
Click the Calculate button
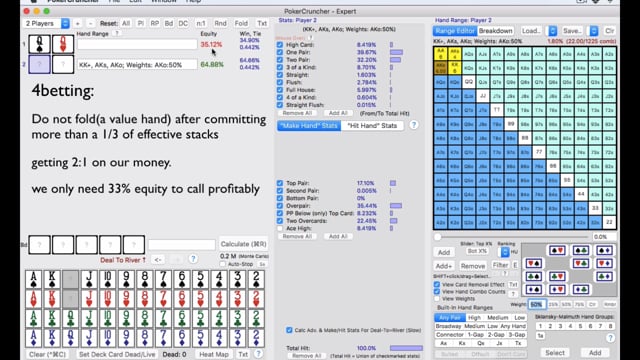tap(243, 244)
